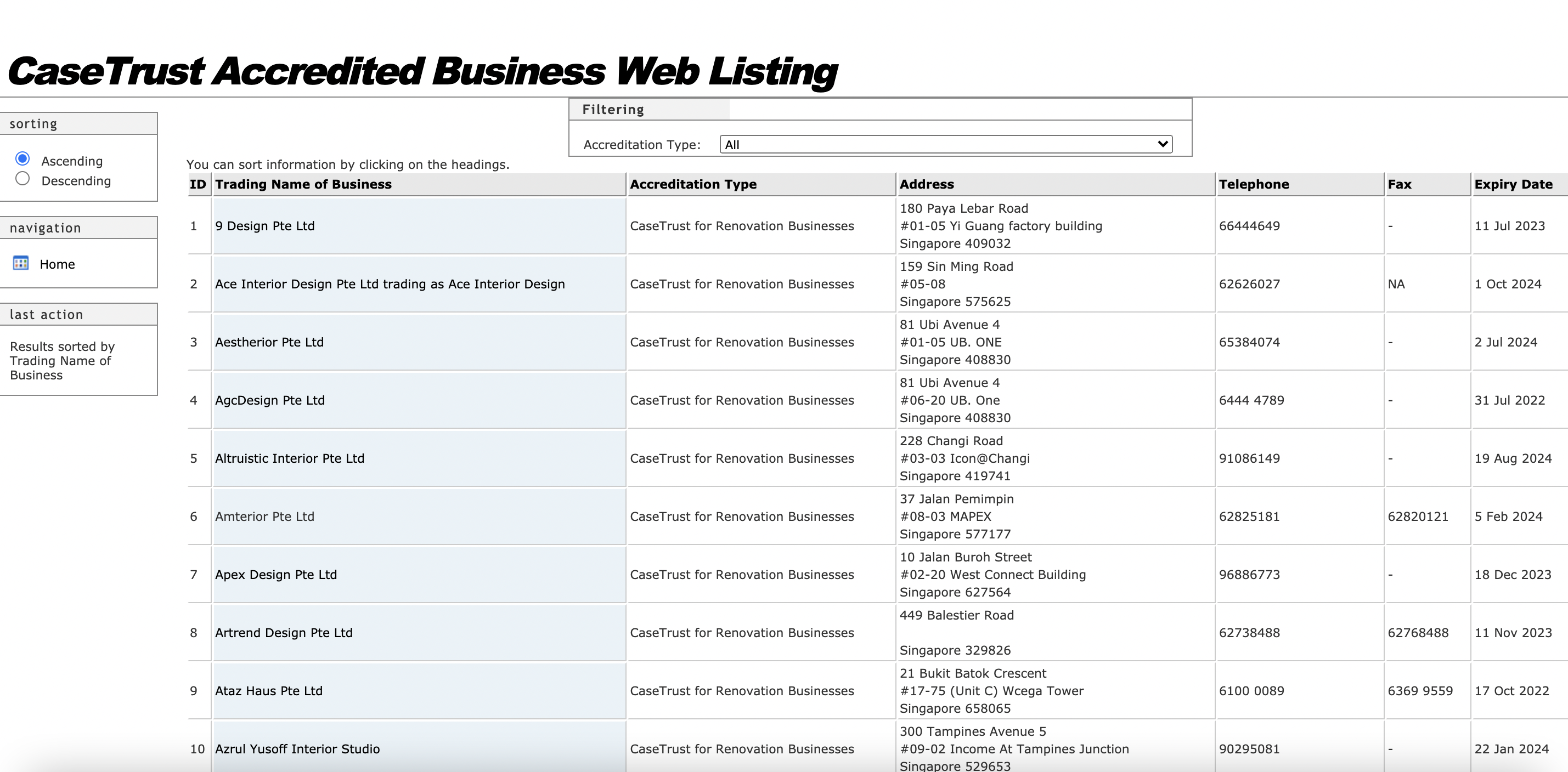The image size is (1568, 772).
Task: Open the Altruistic Interior Pte Ltd entry
Action: point(289,458)
